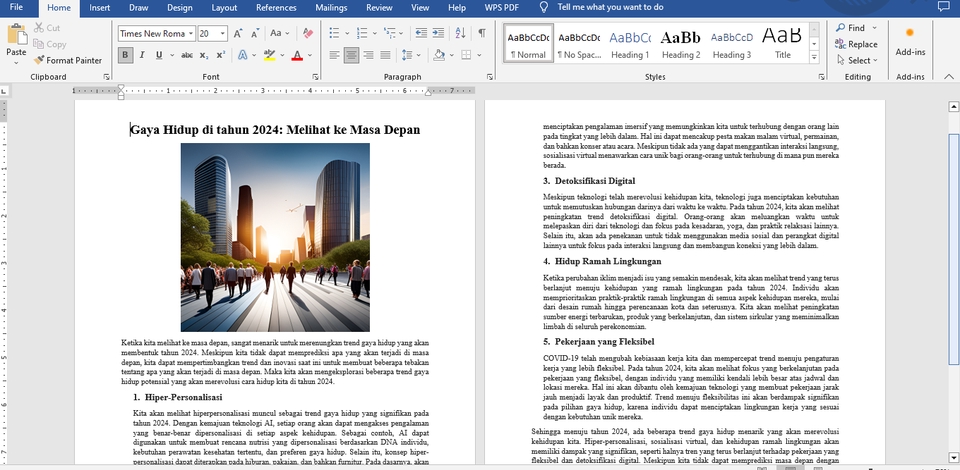Open Add-ins button
The height and width of the screenshot is (470, 960).
910,41
